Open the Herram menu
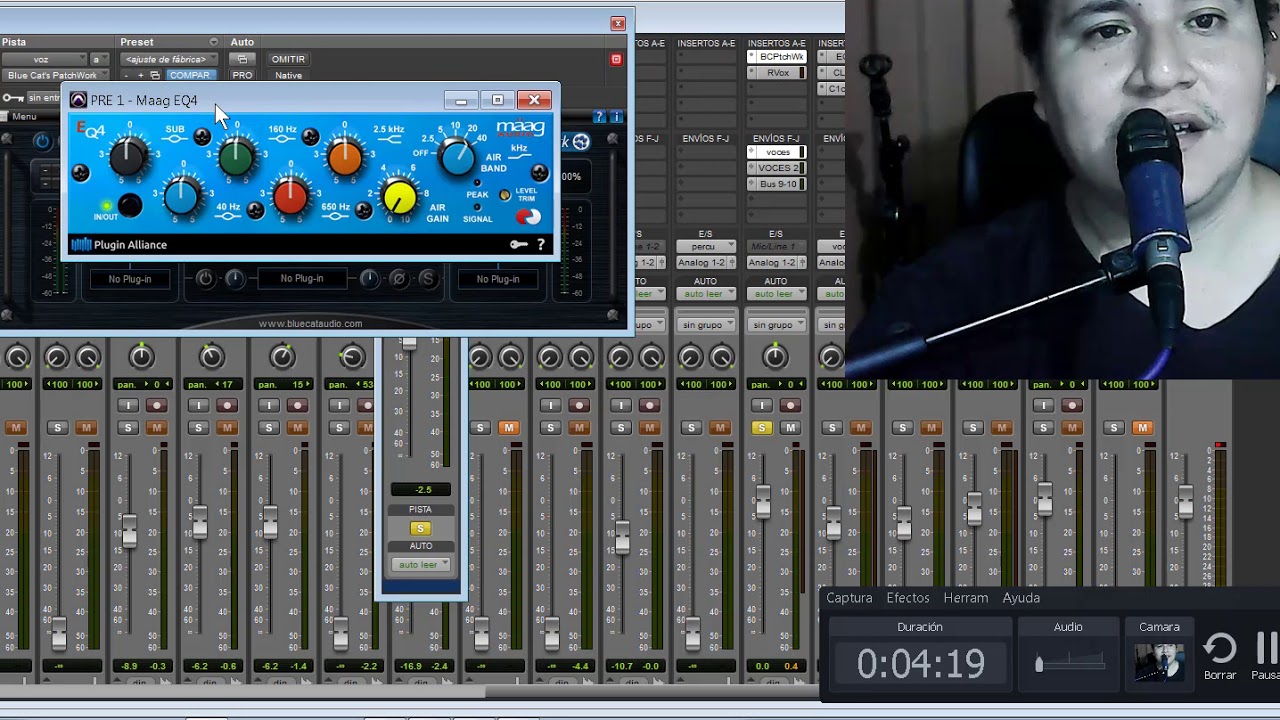Screen dimensions: 1280x720 [x=966, y=598]
